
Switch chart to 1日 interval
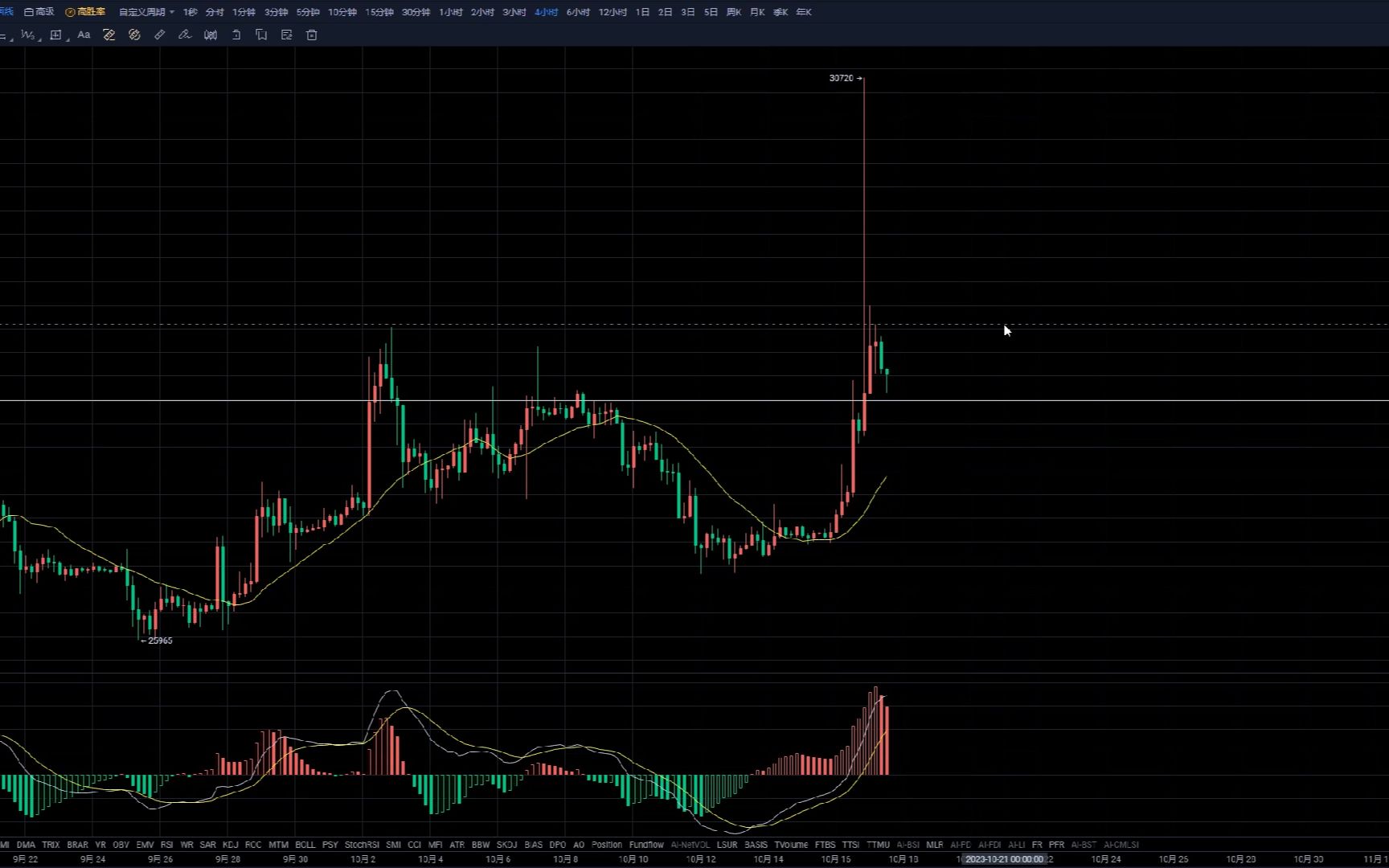tap(642, 12)
